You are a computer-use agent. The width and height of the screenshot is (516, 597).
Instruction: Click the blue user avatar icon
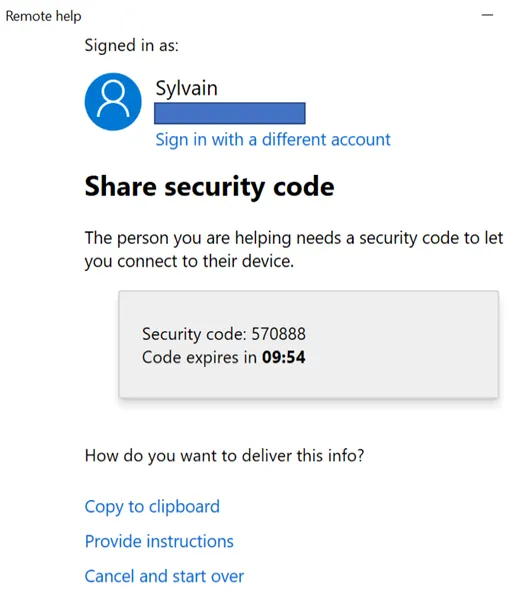[113, 102]
